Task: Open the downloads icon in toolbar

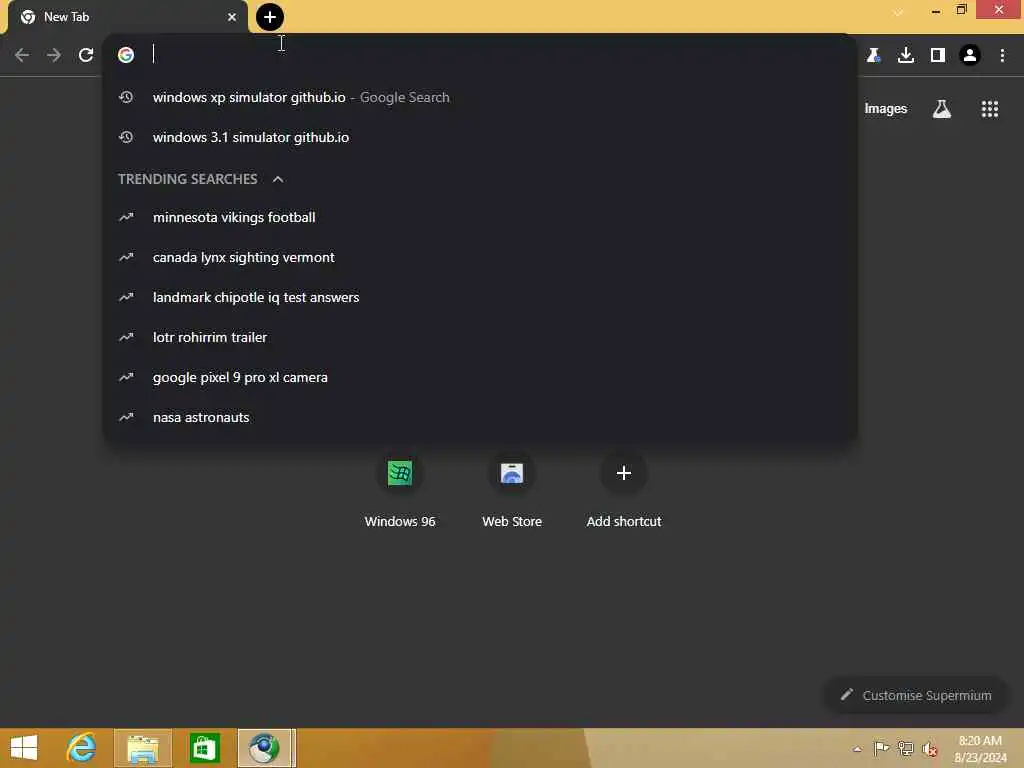Action: click(906, 55)
